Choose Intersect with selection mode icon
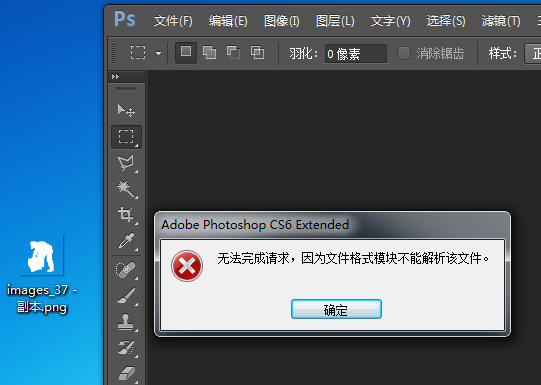The image size is (541, 385). tap(257, 53)
